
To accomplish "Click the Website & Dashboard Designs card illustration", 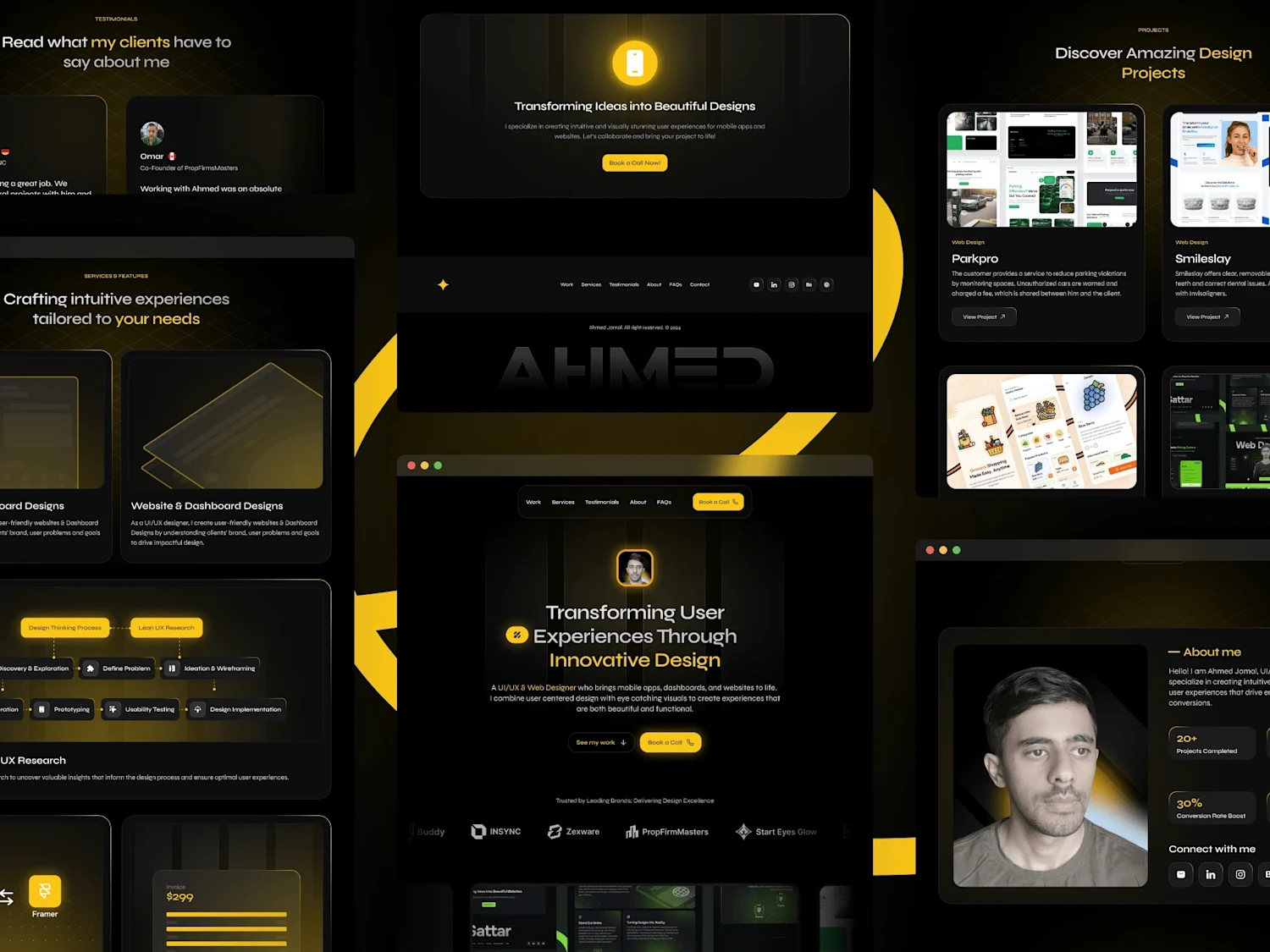I will [x=226, y=423].
